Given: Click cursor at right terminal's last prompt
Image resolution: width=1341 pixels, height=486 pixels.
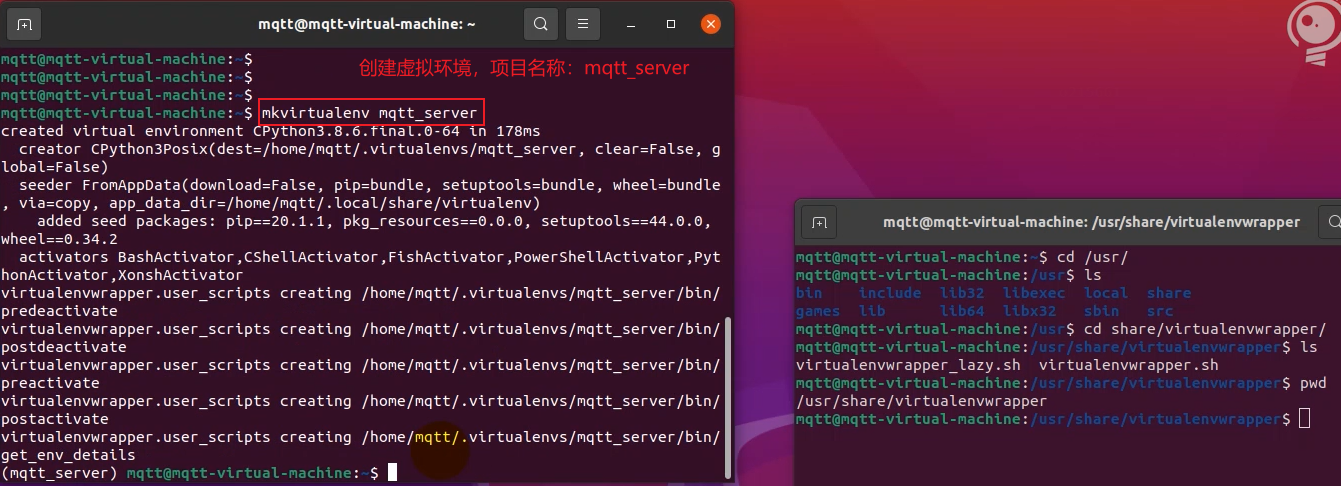Looking at the screenshot, I should click(x=1305, y=419).
